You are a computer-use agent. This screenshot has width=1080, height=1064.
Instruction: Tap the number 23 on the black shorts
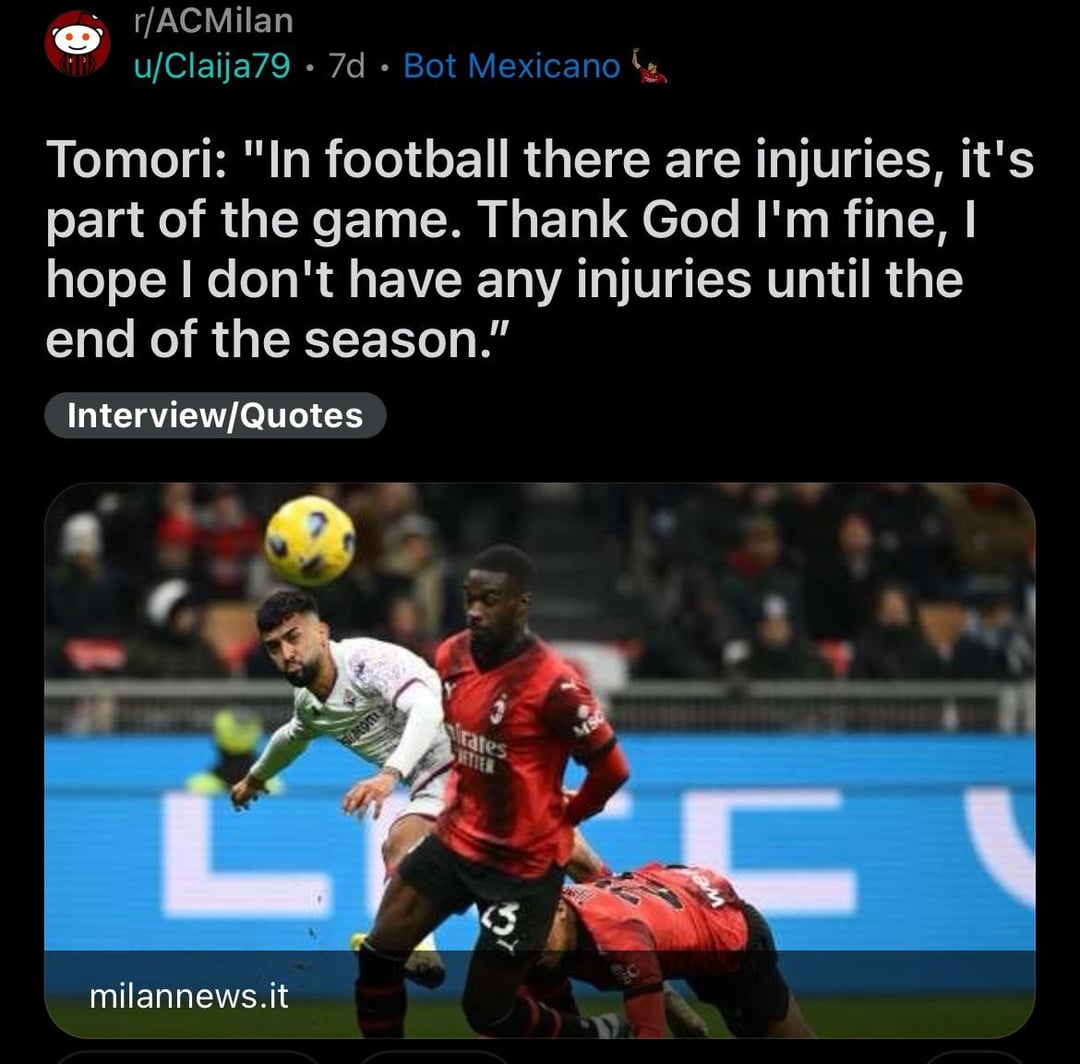click(499, 918)
